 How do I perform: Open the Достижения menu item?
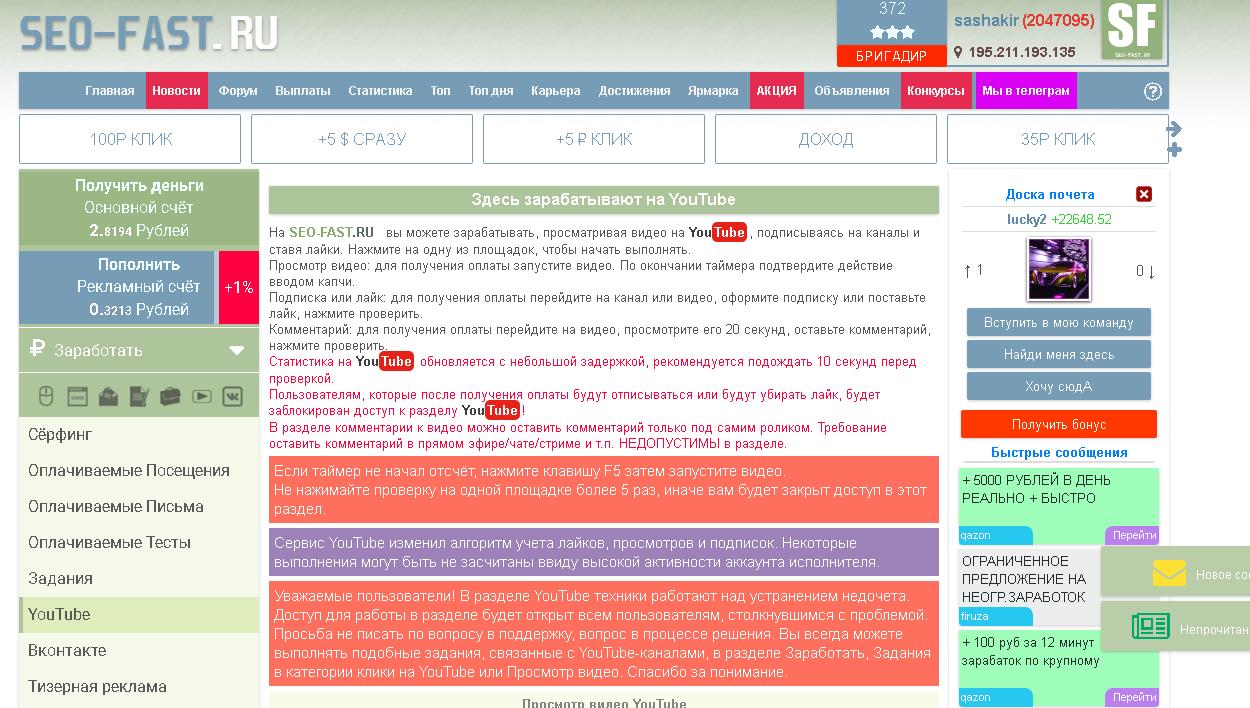tap(635, 90)
